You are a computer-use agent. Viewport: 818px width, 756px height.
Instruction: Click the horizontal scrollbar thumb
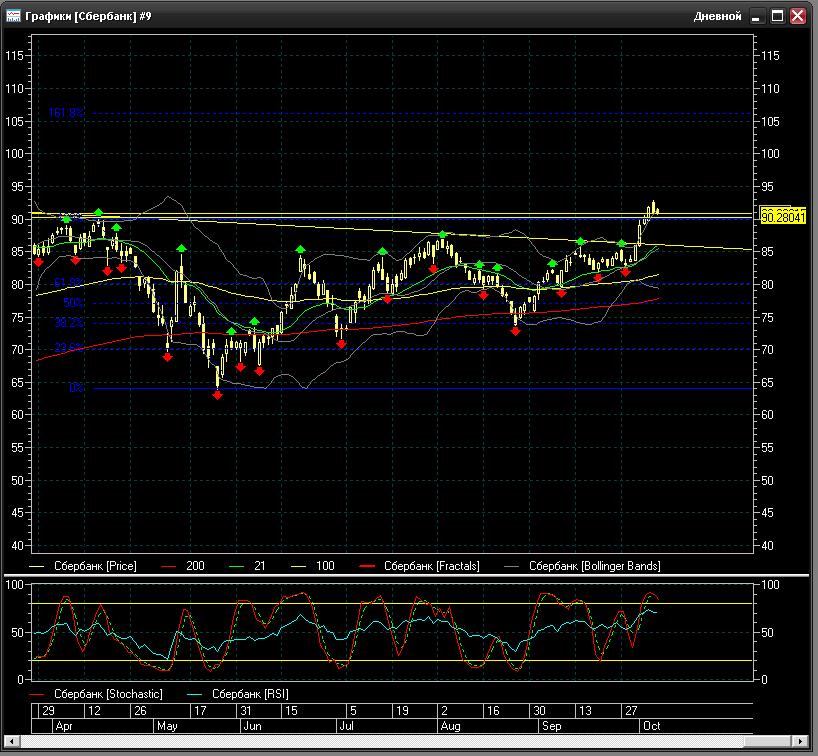click(767, 740)
